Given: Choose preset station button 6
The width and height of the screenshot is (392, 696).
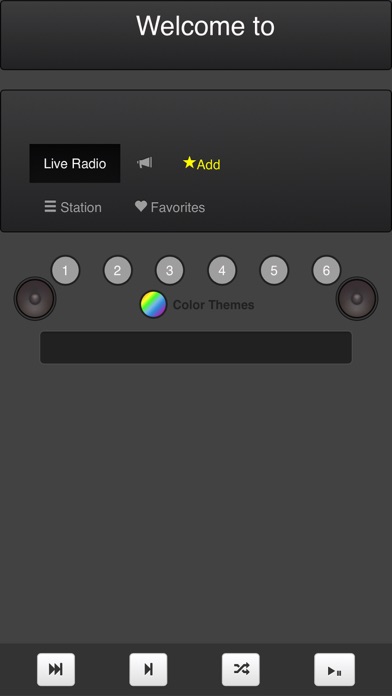Looking at the screenshot, I should point(326,270).
